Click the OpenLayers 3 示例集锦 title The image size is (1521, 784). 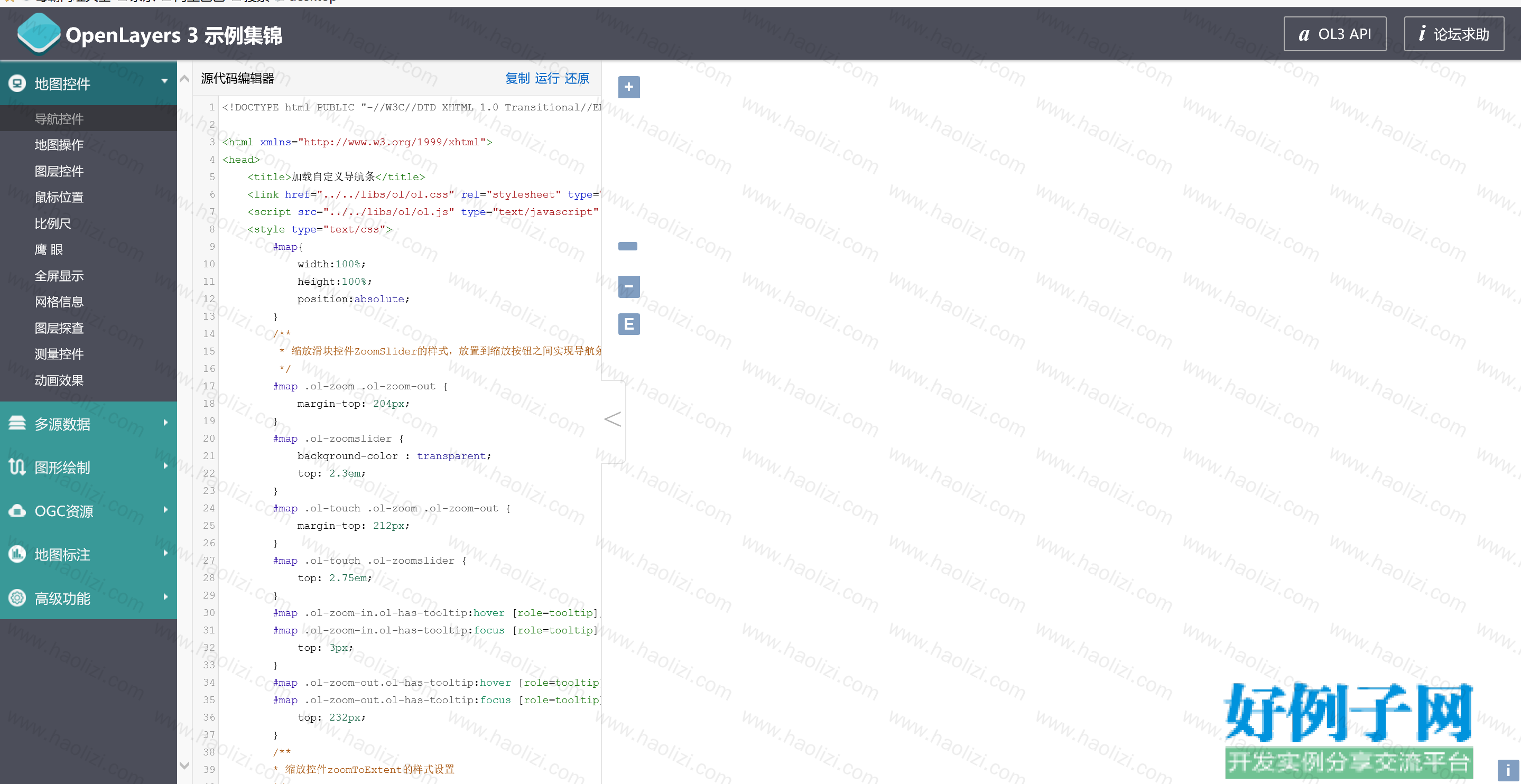coord(173,35)
